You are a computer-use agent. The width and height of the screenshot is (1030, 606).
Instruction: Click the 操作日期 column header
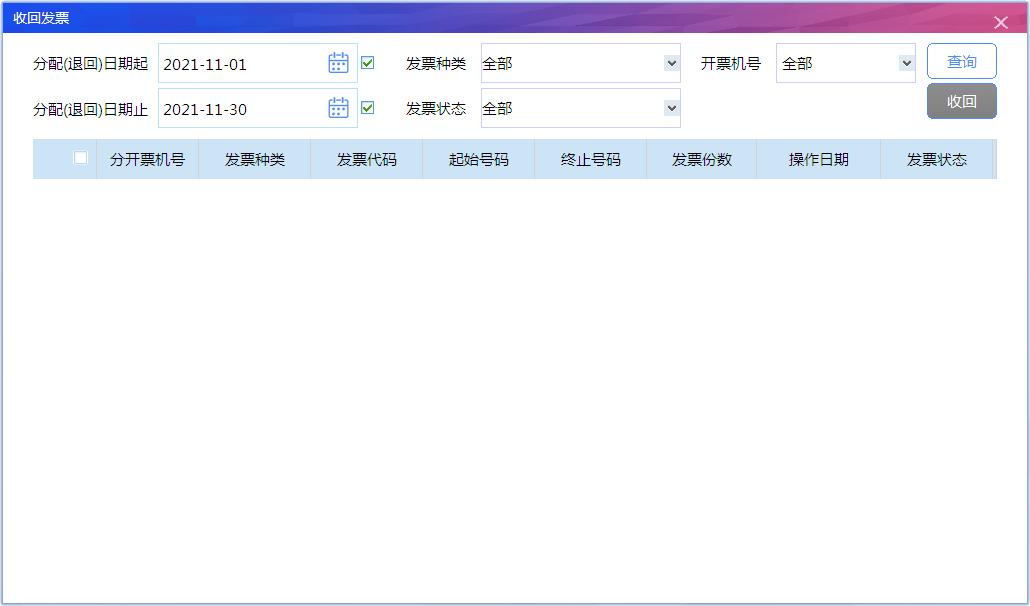click(818, 159)
